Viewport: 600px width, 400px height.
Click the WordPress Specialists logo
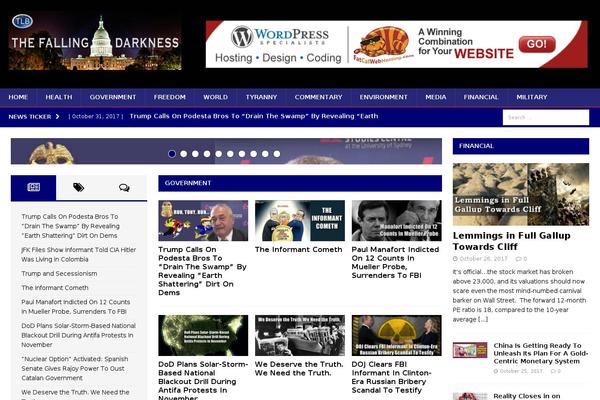coord(280,36)
